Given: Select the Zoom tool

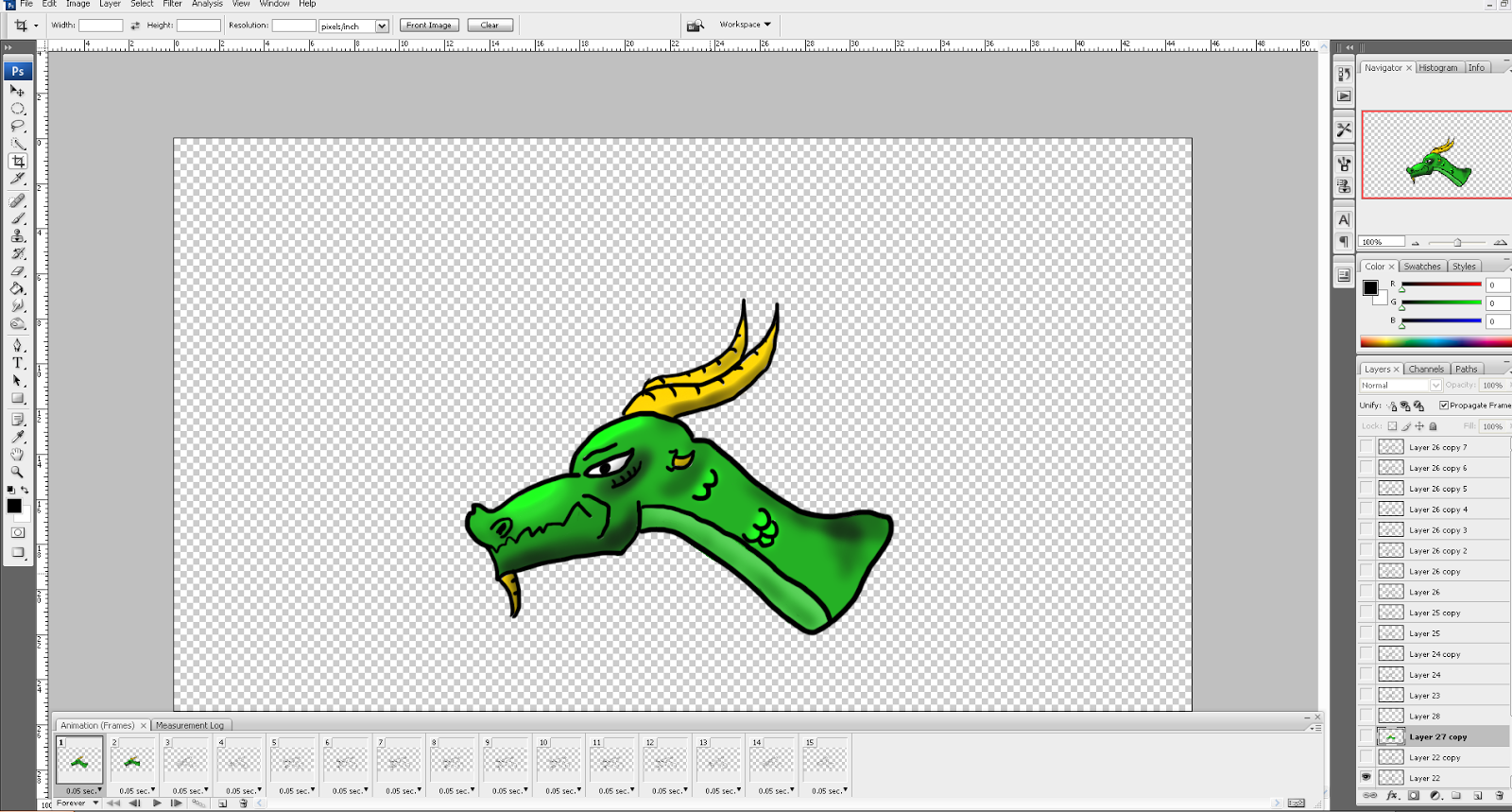Looking at the screenshot, I should (17, 472).
